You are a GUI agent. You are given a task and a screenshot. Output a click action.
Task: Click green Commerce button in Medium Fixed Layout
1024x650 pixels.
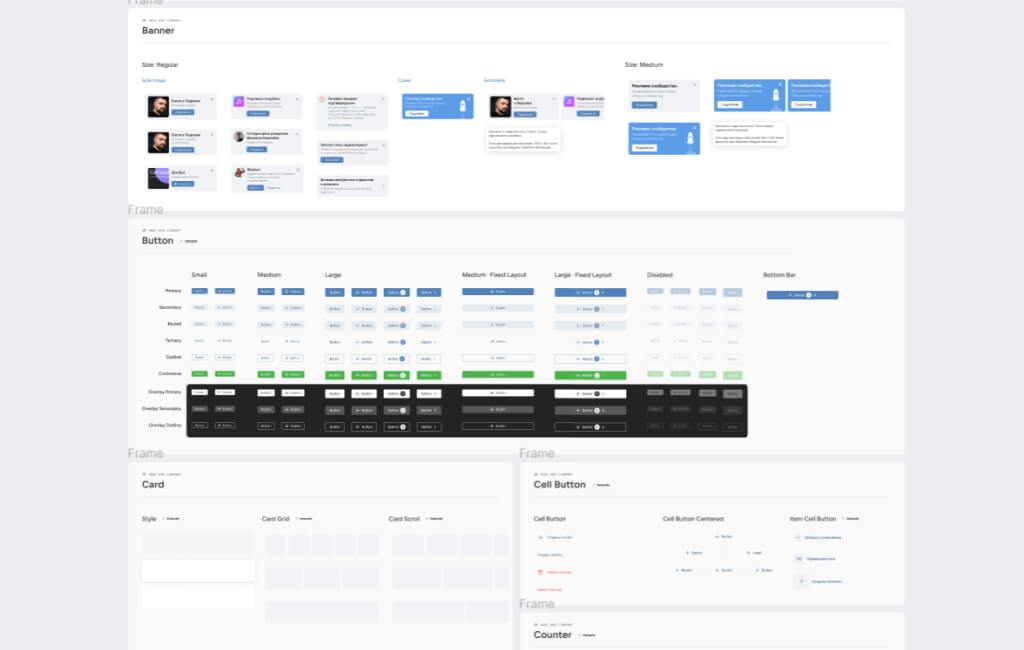click(x=497, y=375)
